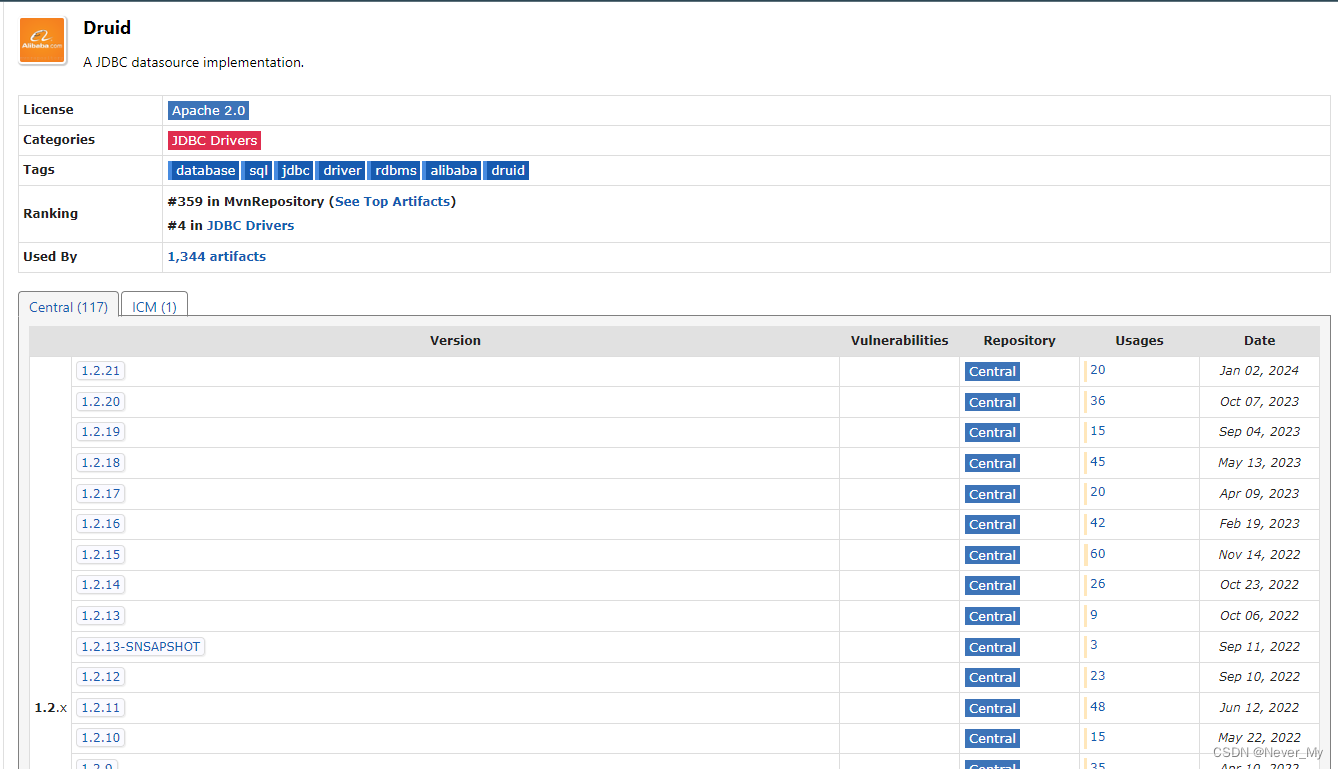Open version 1.2.20
Image resolution: width=1338 pixels, height=769 pixels.
(100, 401)
